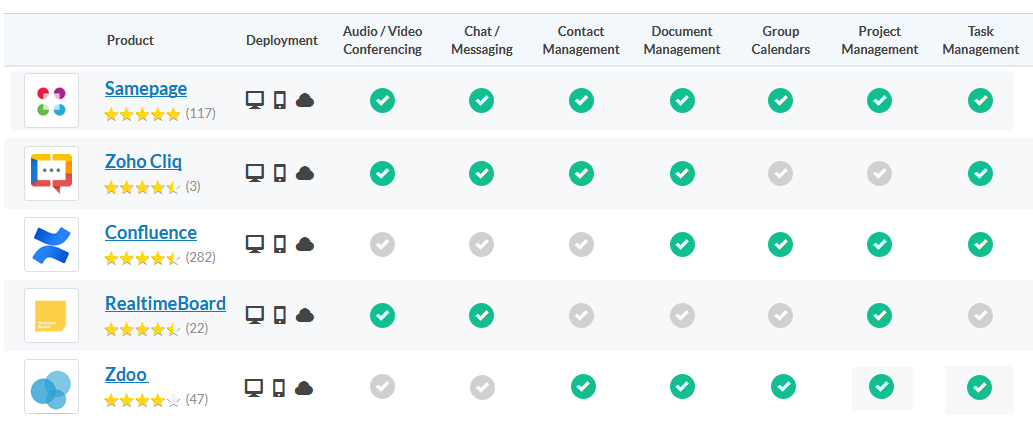
Task: Click RealtimeBoard desktop deployment icon
Action: [255, 315]
